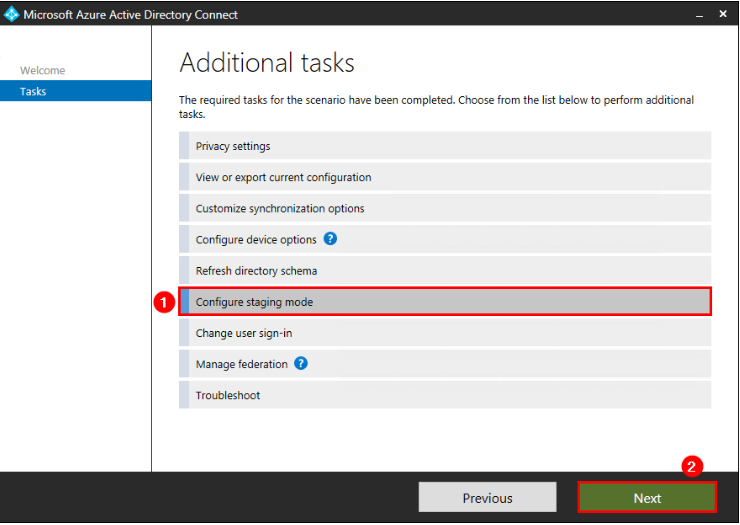Open the Manage federation task
Image resolution: width=740 pixels, height=525 pixels.
coord(445,364)
